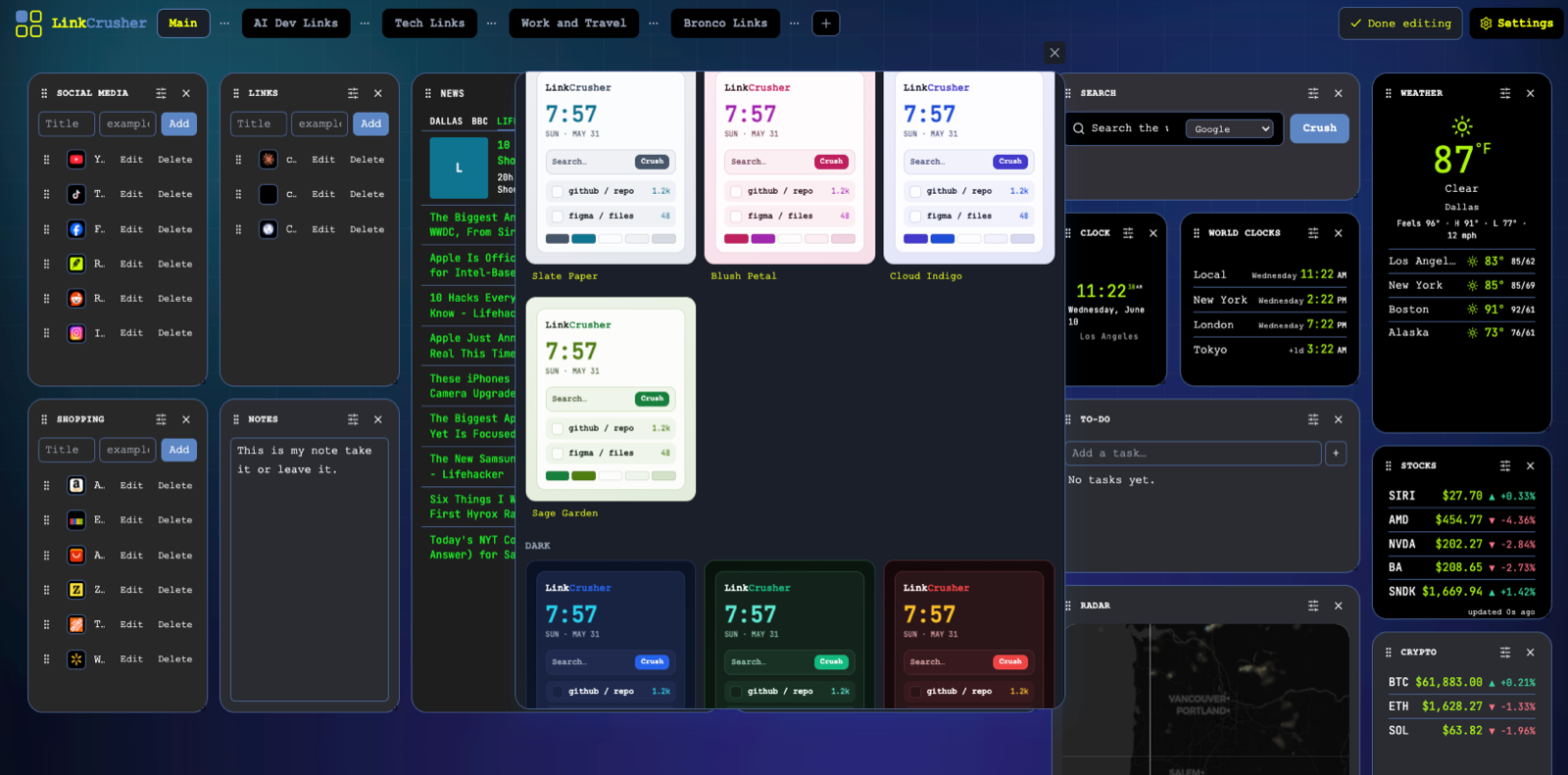Click the Done editing button
The height and width of the screenshot is (775, 1568).
pyautogui.click(x=1400, y=24)
